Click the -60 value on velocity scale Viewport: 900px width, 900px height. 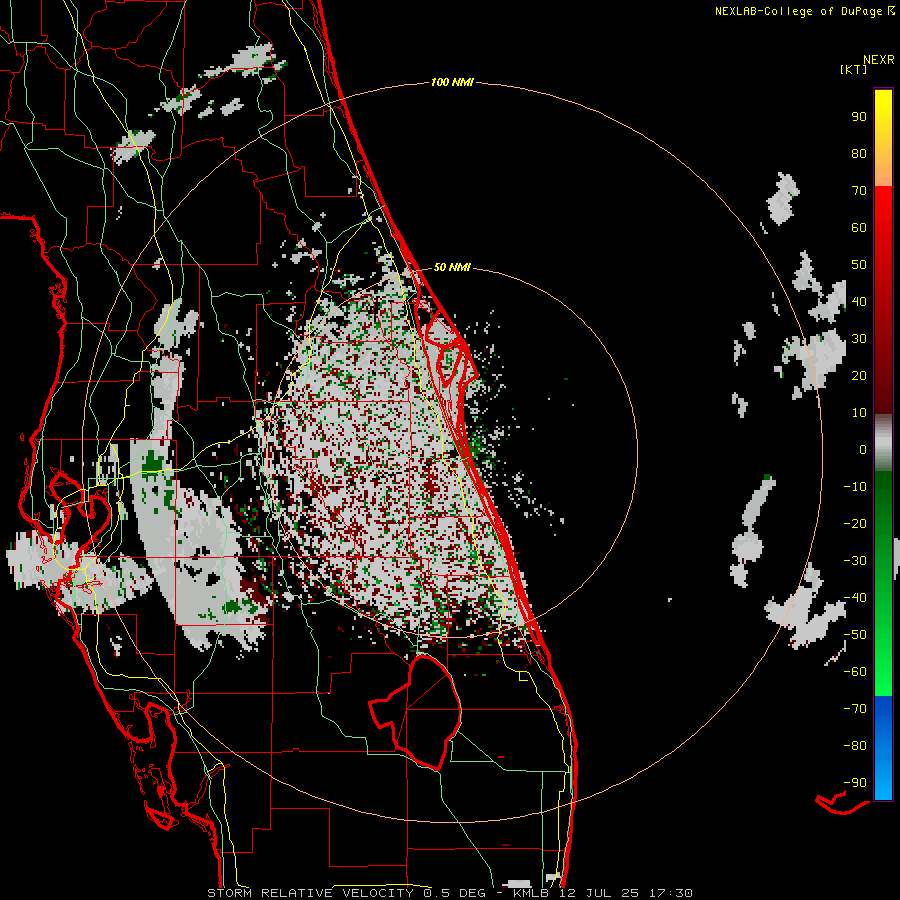[855, 672]
